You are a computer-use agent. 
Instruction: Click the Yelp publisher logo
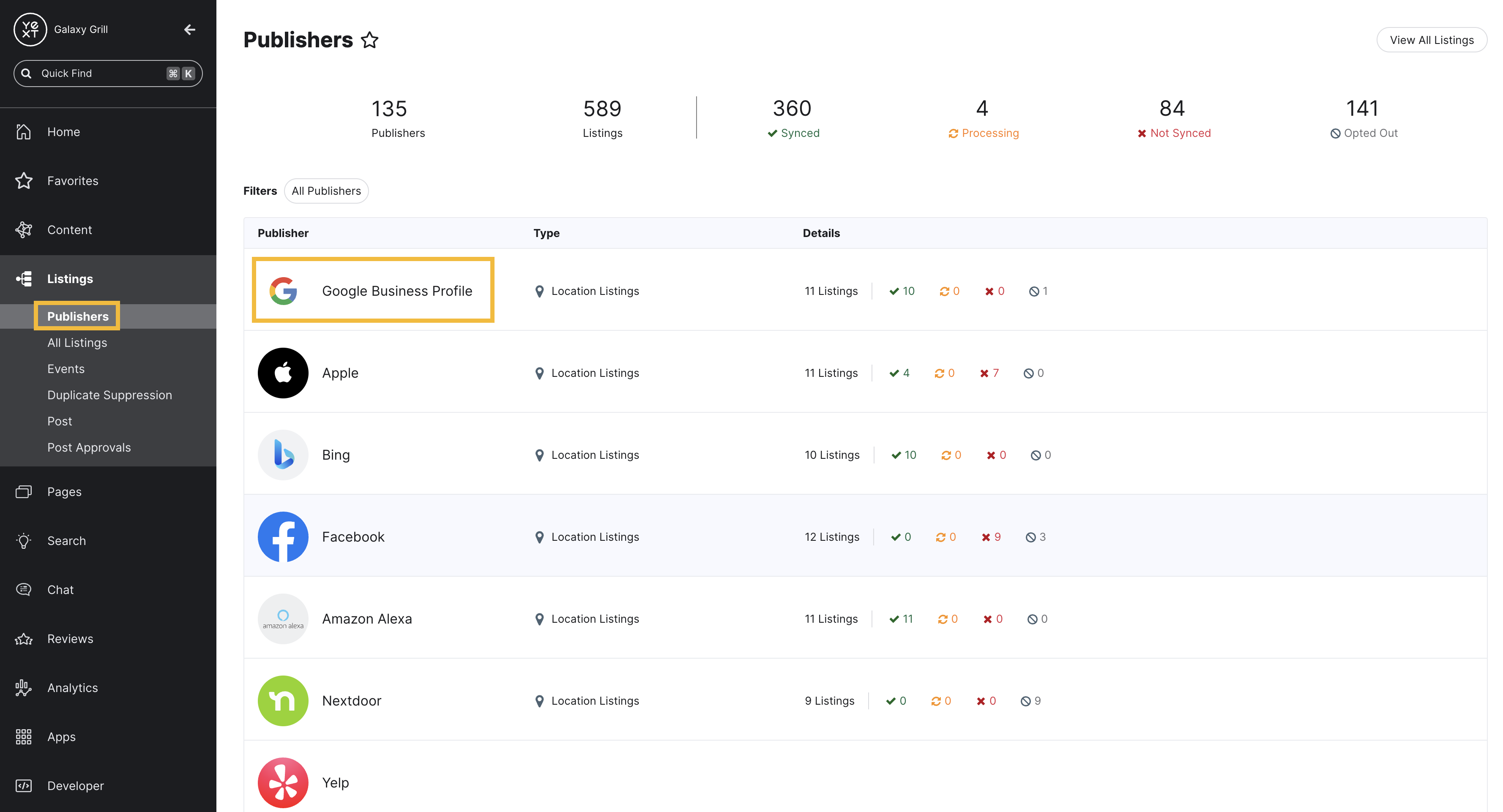[x=283, y=782]
